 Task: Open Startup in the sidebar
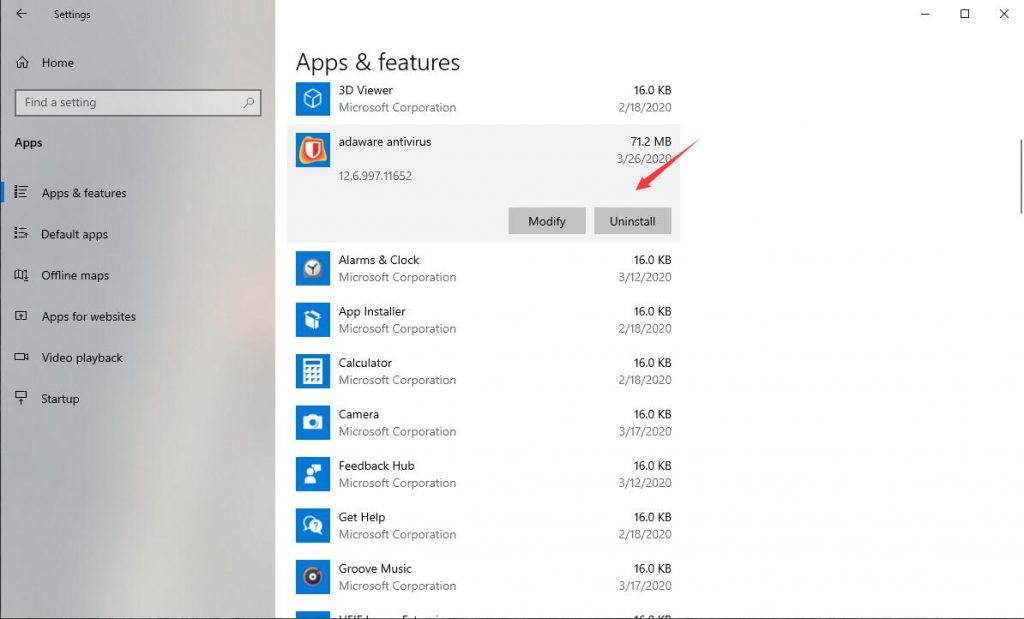60,398
